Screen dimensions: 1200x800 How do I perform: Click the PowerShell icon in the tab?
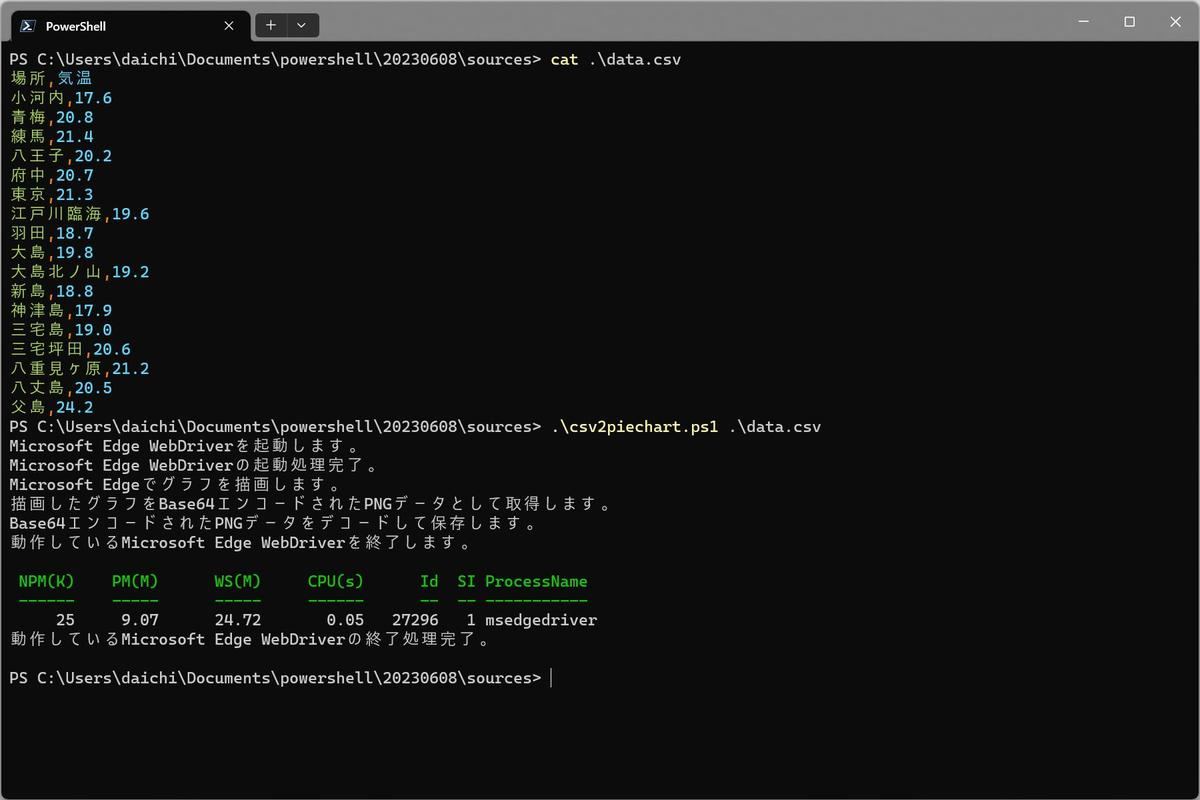tap(29, 26)
